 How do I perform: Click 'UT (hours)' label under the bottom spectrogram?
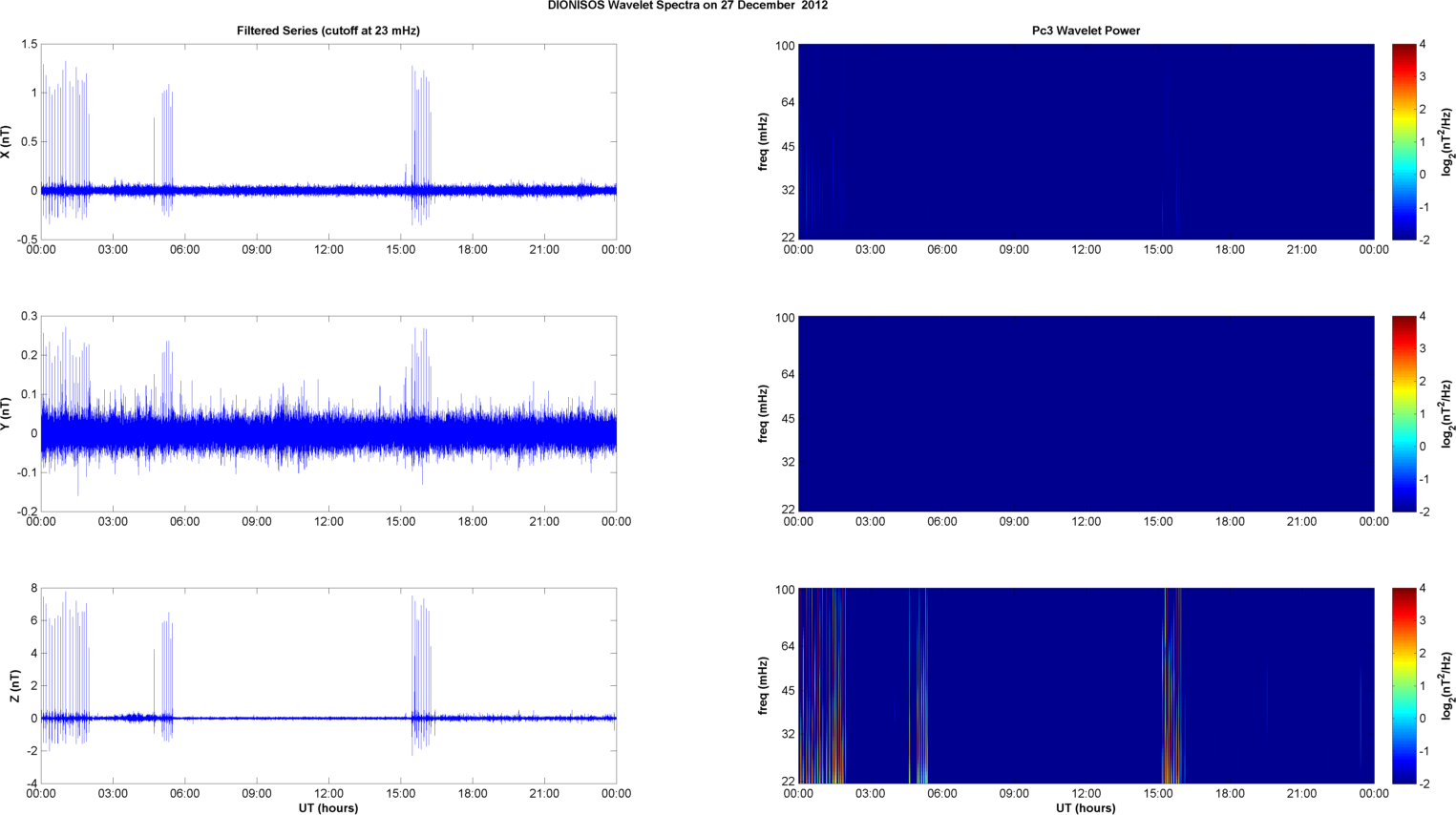click(x=1086, y=807)
